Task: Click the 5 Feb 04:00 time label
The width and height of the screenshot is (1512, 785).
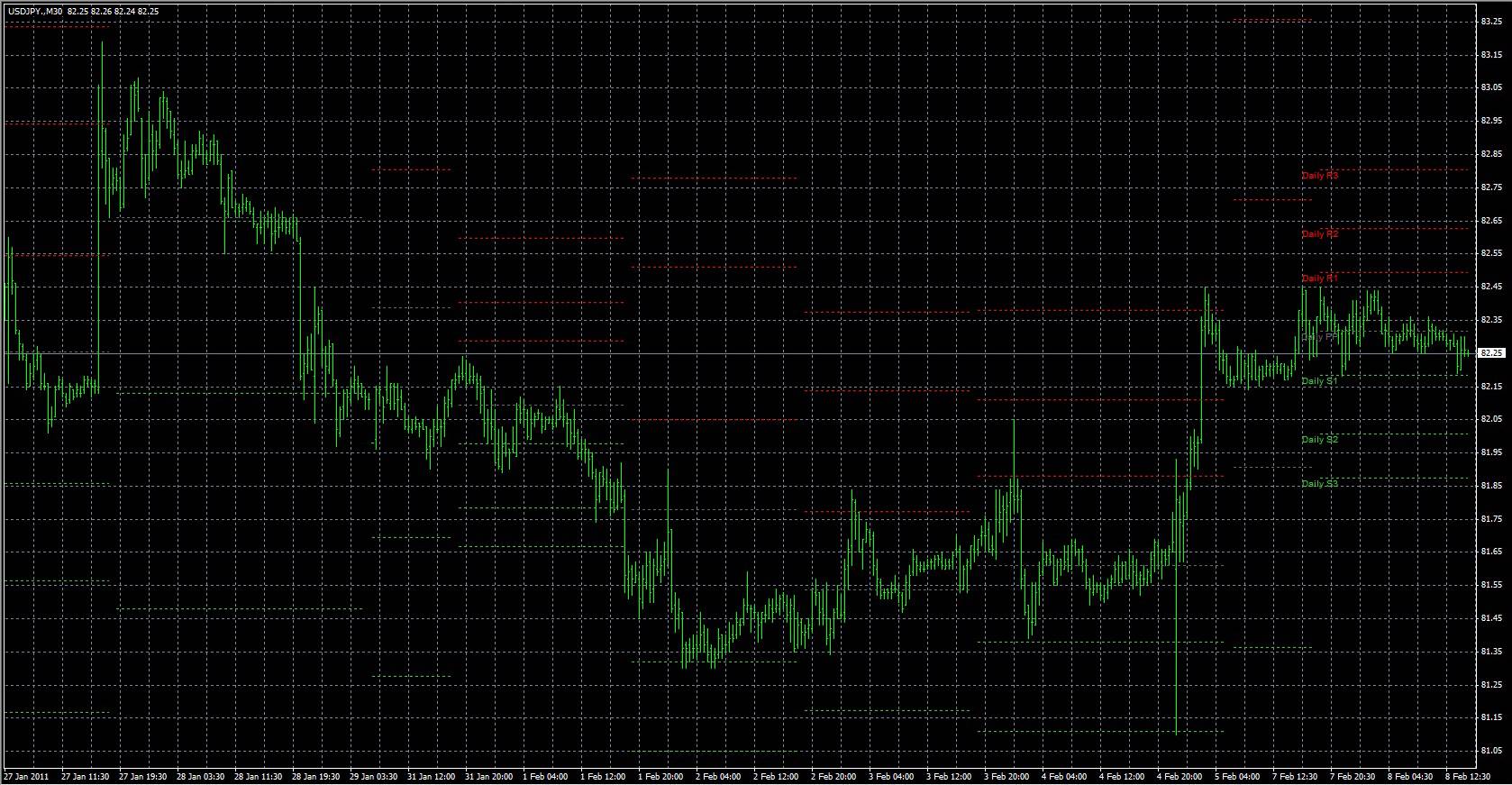Action: (1239, 776)
